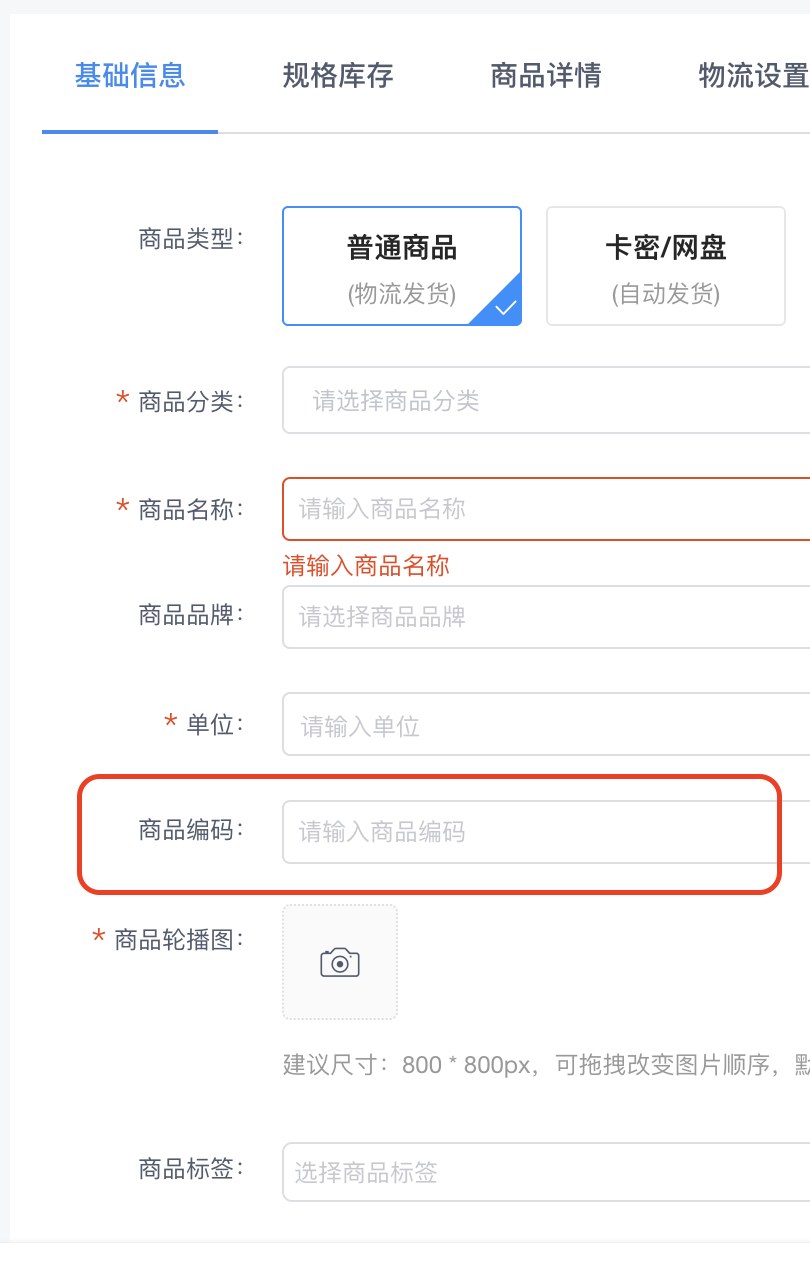Click the red 请输入商品名称 error message

pyautogui.click(x=366, y=566)
